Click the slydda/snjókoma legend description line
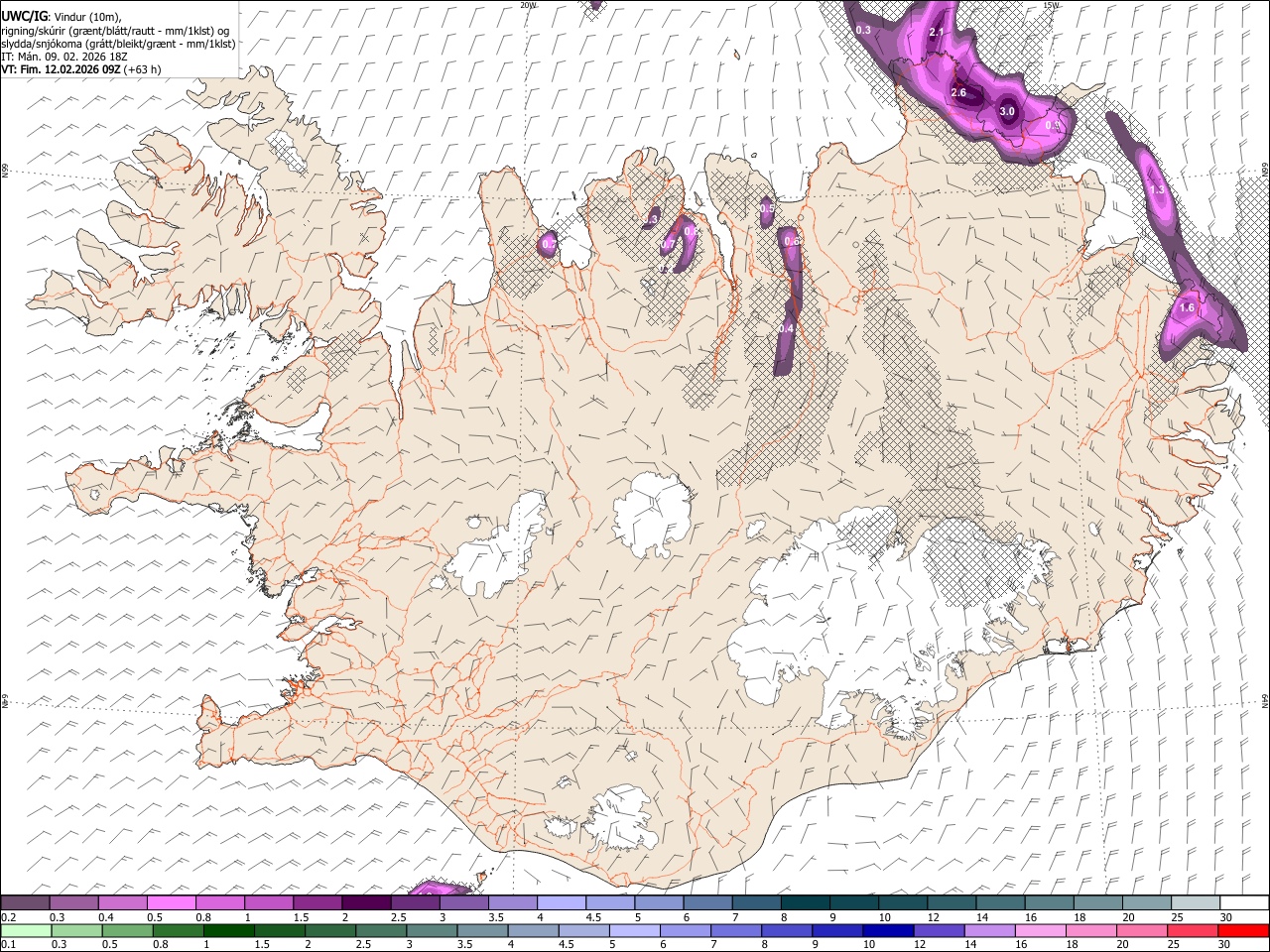Viewport: 1270px width, 952px height. click(x=118, y=44)
